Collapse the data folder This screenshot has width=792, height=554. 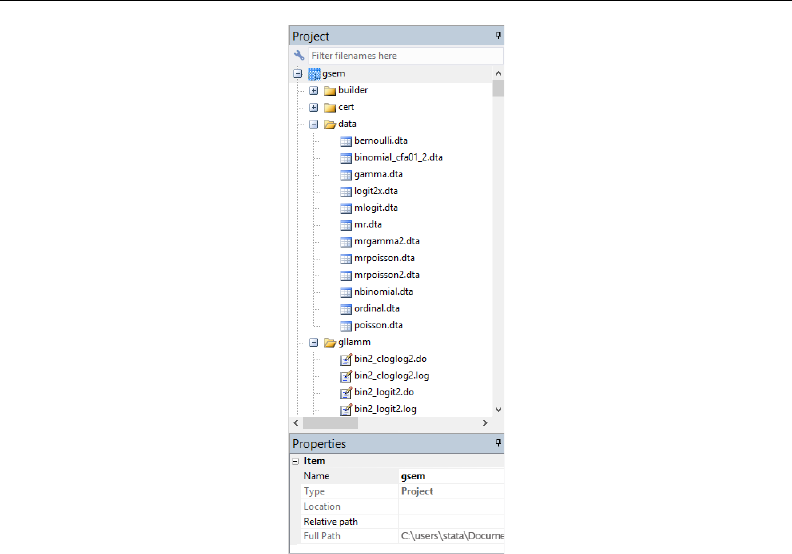[314, 124]
